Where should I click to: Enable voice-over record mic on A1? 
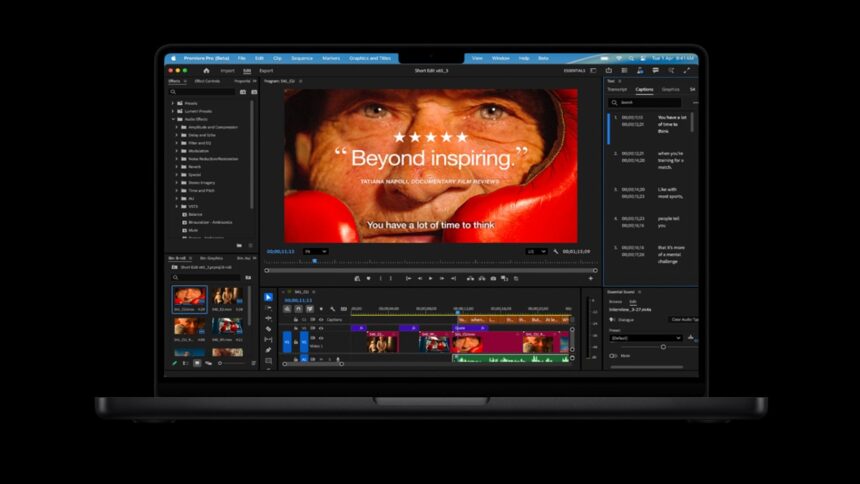(x=338, y=359)
